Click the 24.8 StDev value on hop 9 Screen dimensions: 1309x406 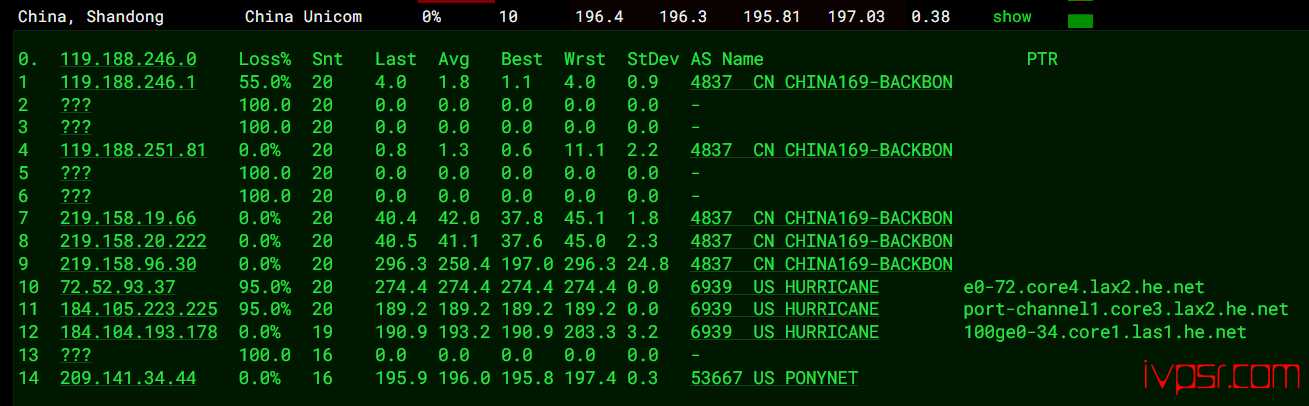[648, 264]
